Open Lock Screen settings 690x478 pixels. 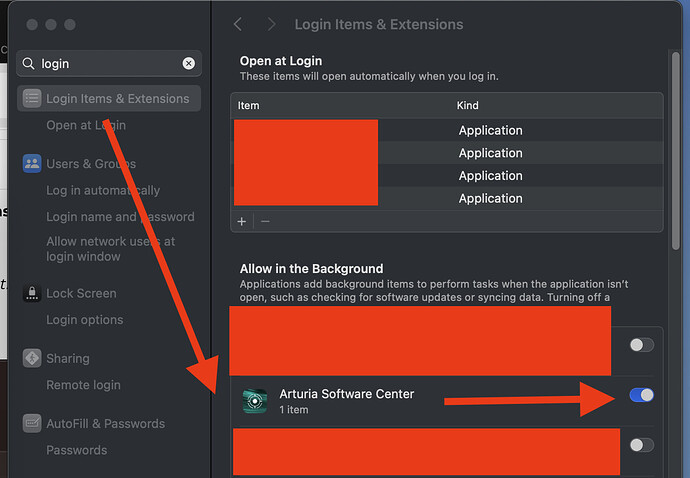pyautogui.click(x=81, y=293)
